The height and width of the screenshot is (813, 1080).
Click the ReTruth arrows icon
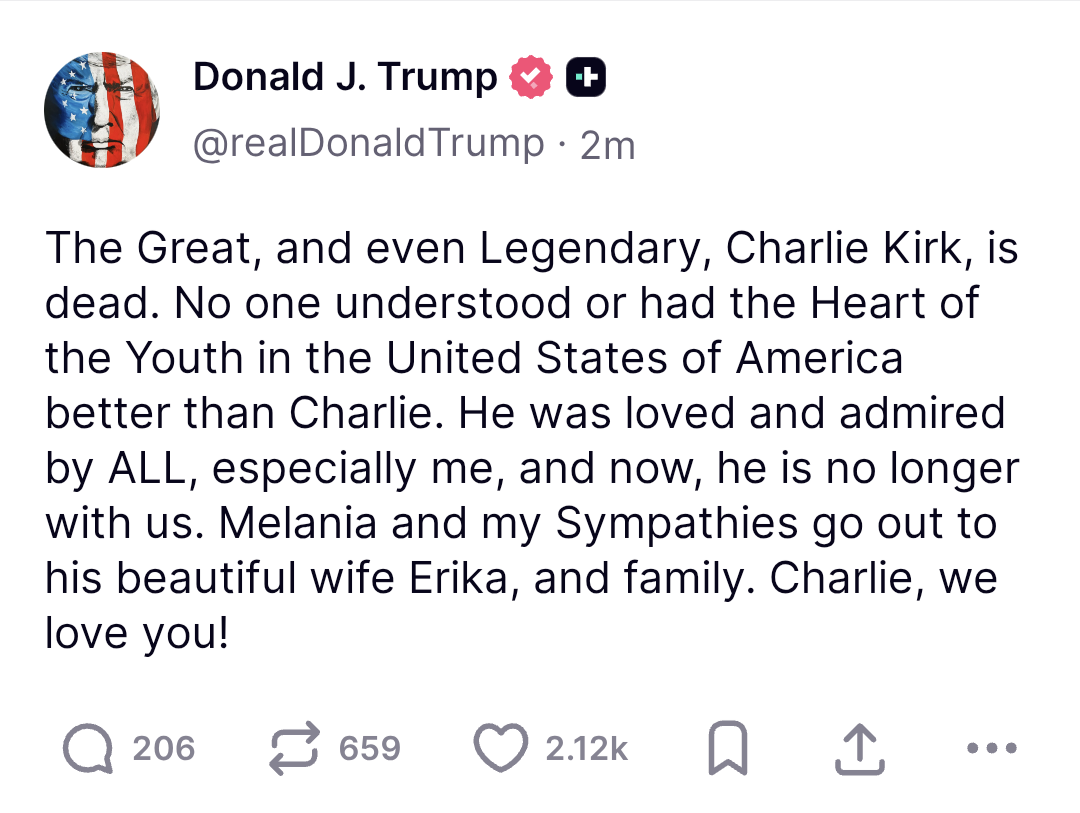pos(294,749)
